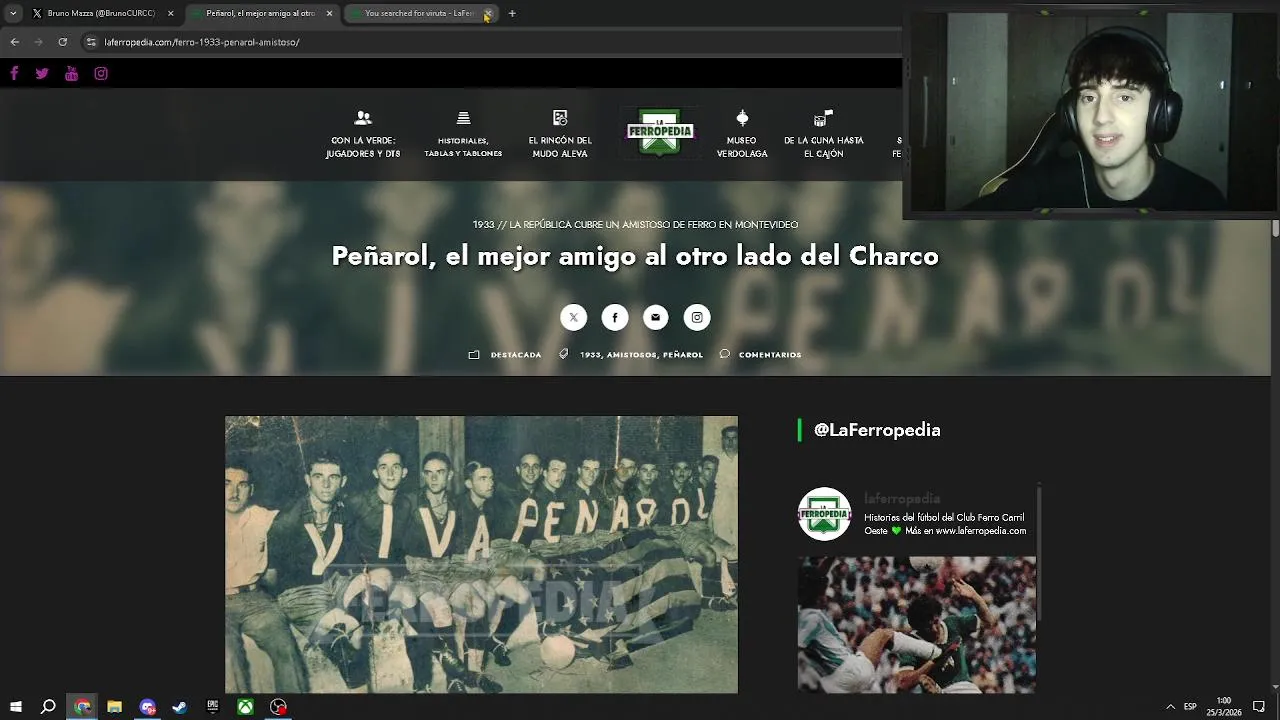The width and height of the screenshot is (1280, 720).
Task: Open the Instagram icon in the purple social bar
Action: point(101,73)
